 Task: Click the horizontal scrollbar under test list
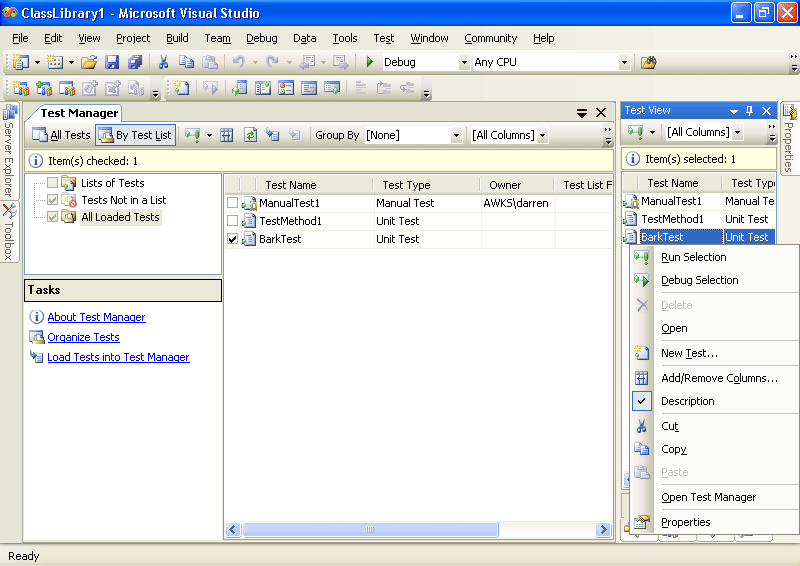coord(369,529)
